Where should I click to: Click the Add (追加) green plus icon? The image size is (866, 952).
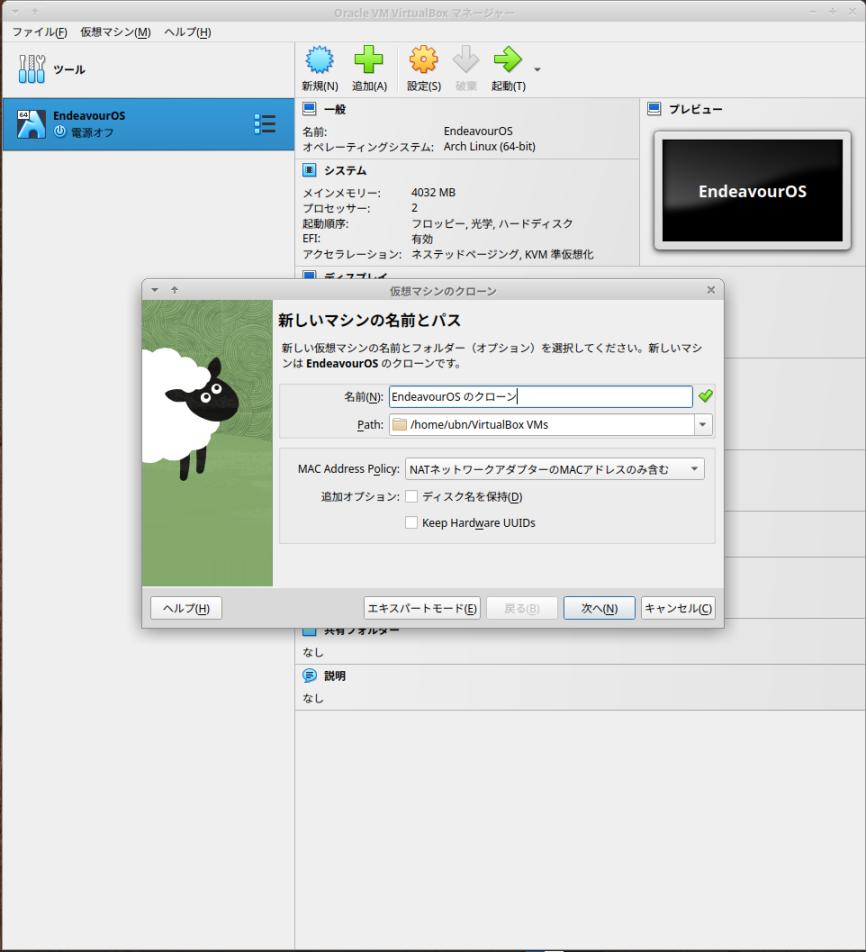(x=369, y=60)
